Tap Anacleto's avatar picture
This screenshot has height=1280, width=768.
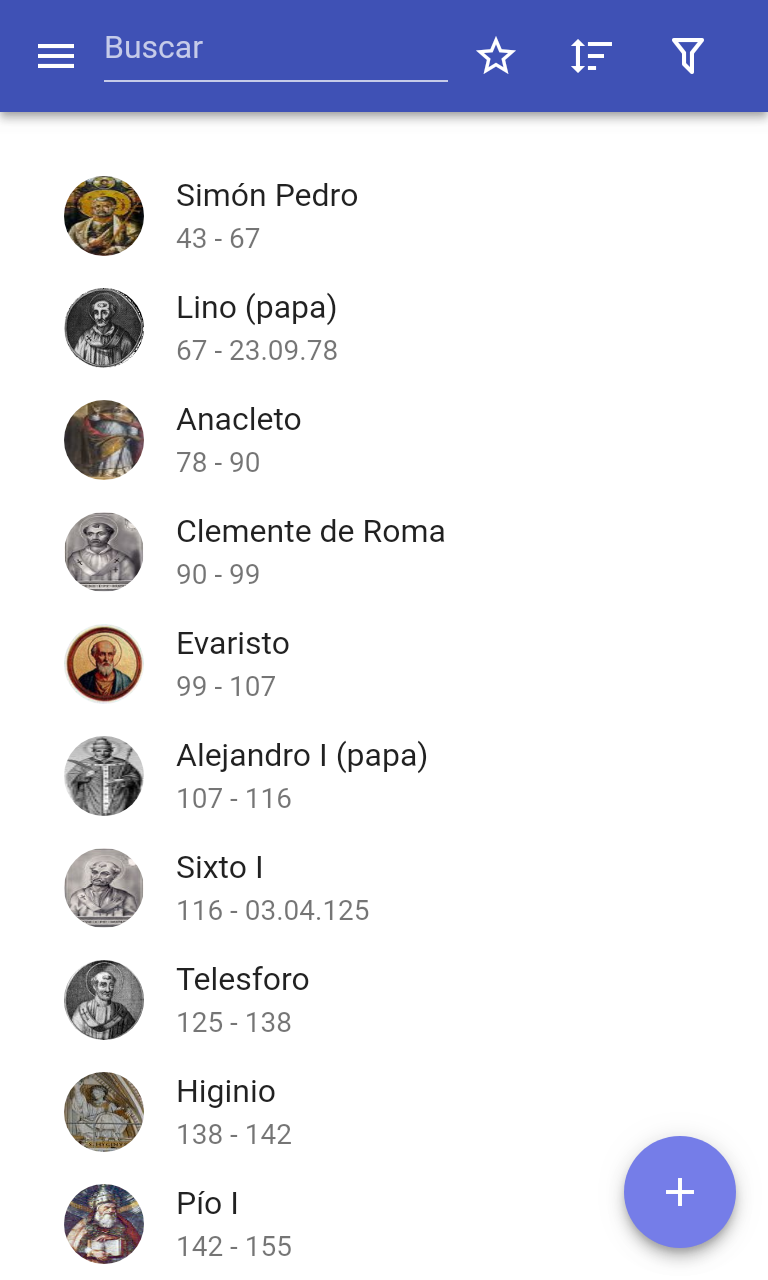[104, 440]
